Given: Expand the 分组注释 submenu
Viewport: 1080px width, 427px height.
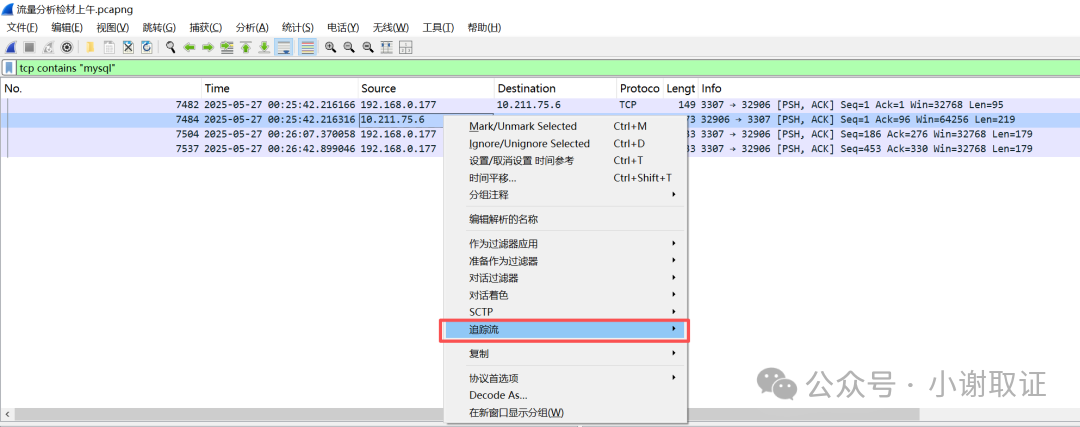Looking at the screenshot, I should point(565,195).
